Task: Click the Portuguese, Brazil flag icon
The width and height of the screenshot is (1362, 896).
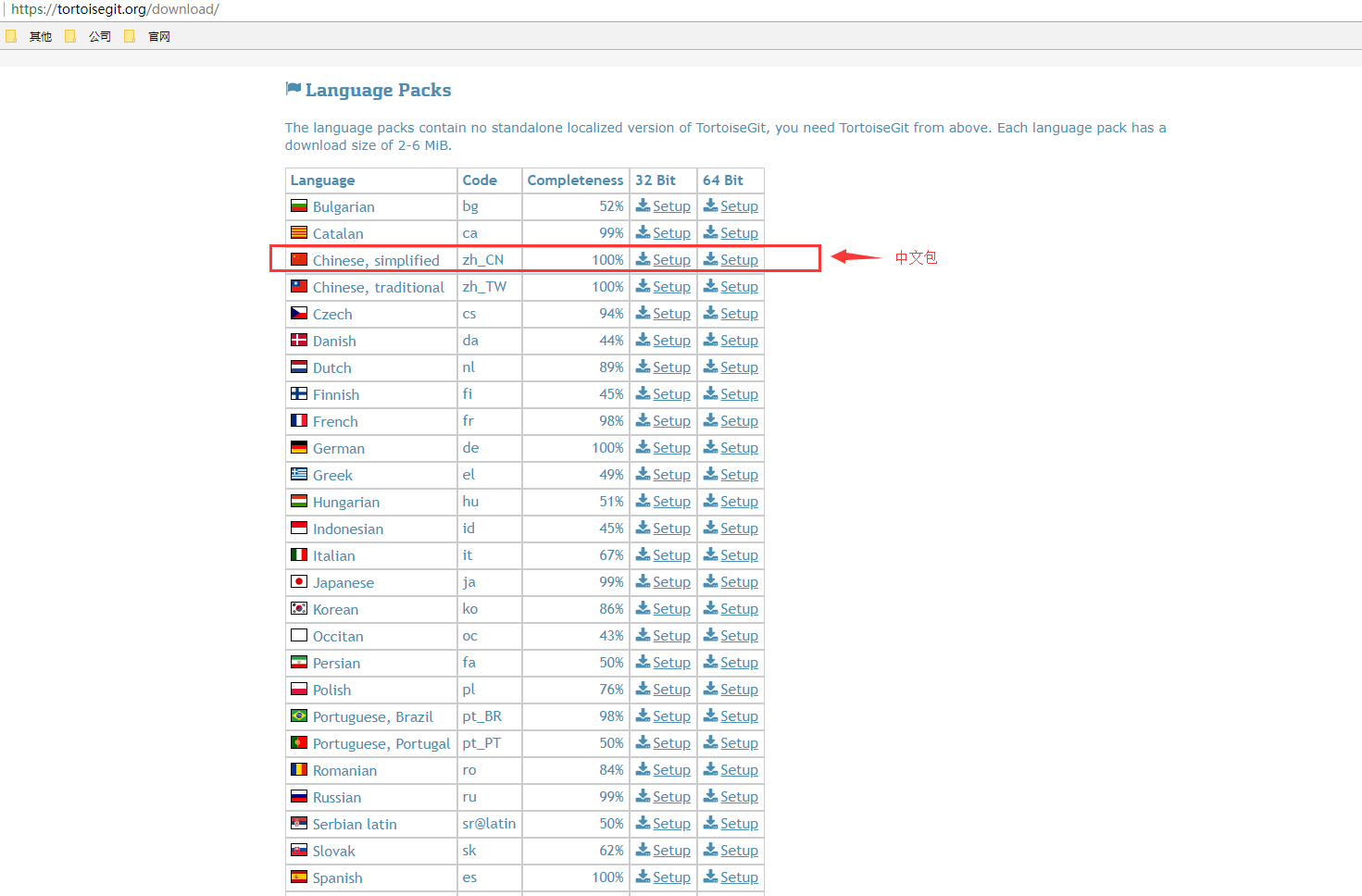Action: (x=299, y=716)
